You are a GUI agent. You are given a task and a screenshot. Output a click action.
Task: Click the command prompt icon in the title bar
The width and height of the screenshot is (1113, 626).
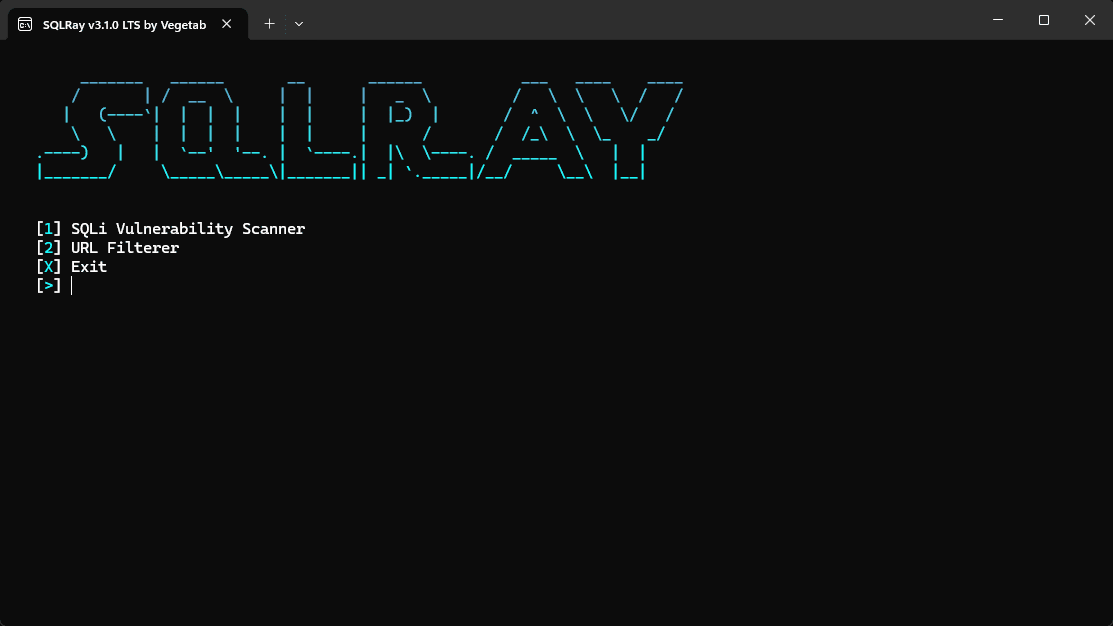point(24,23)
